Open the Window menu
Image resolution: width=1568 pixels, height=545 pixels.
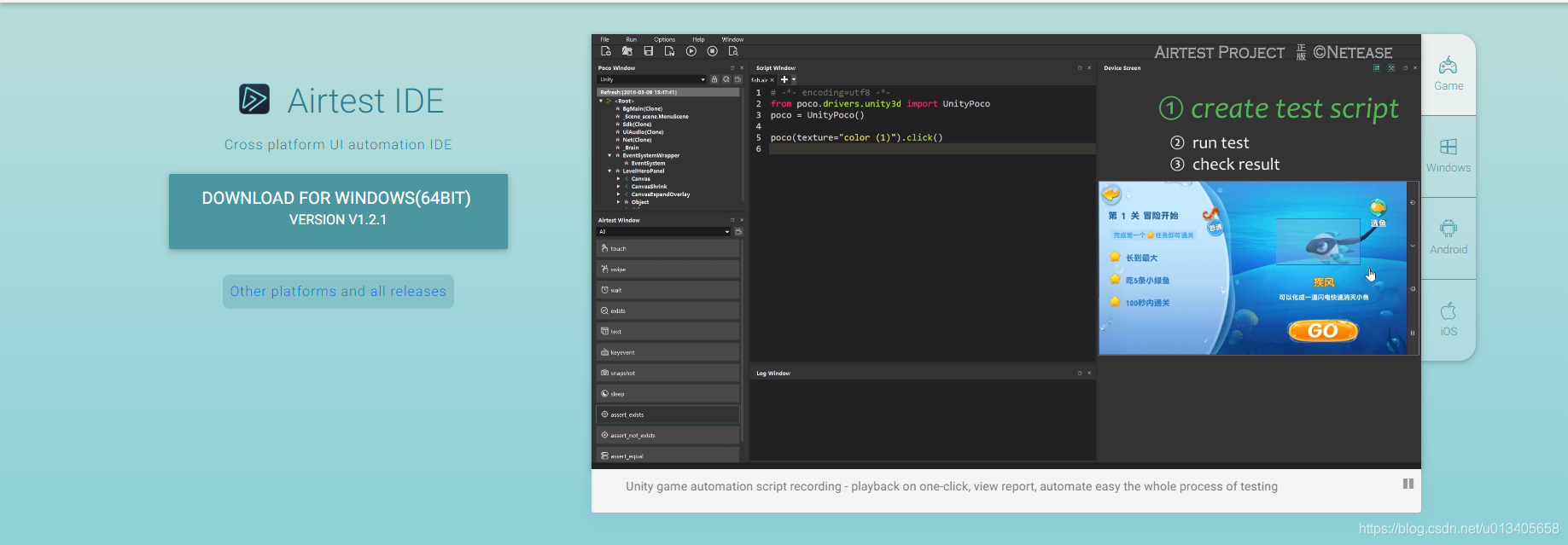(x=732, y=39)
